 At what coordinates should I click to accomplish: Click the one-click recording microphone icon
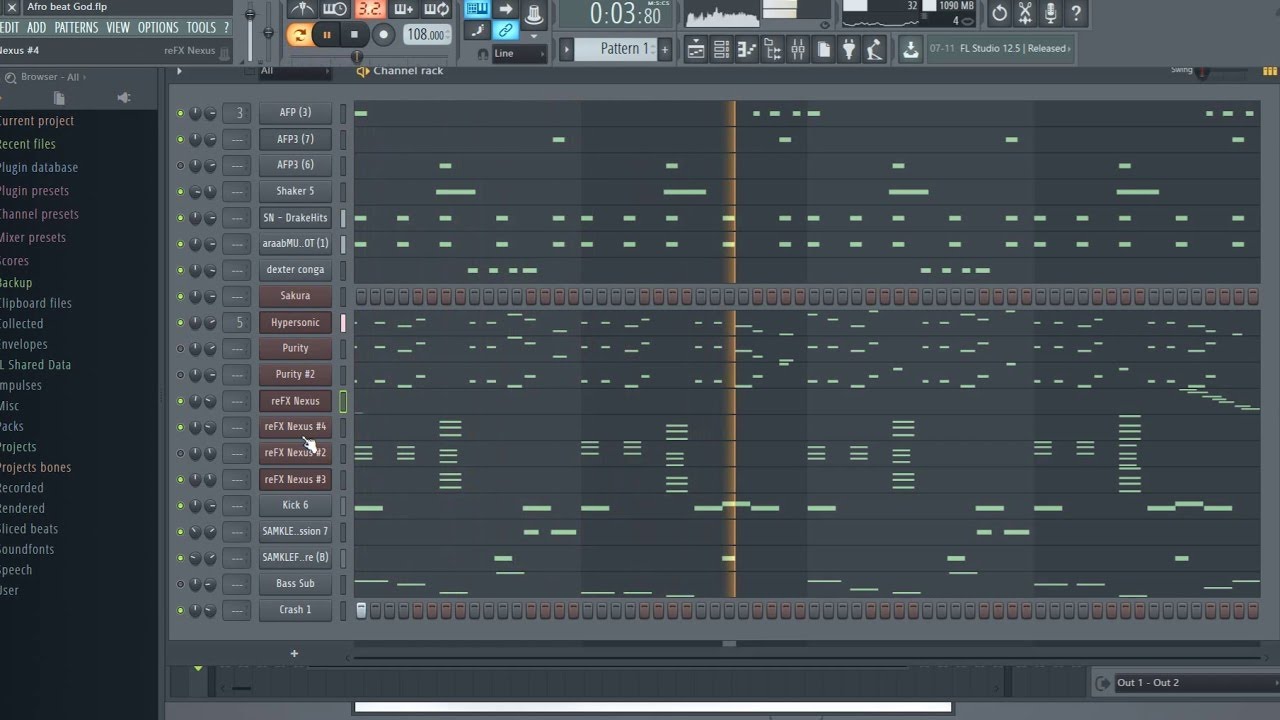[1050, 13]
